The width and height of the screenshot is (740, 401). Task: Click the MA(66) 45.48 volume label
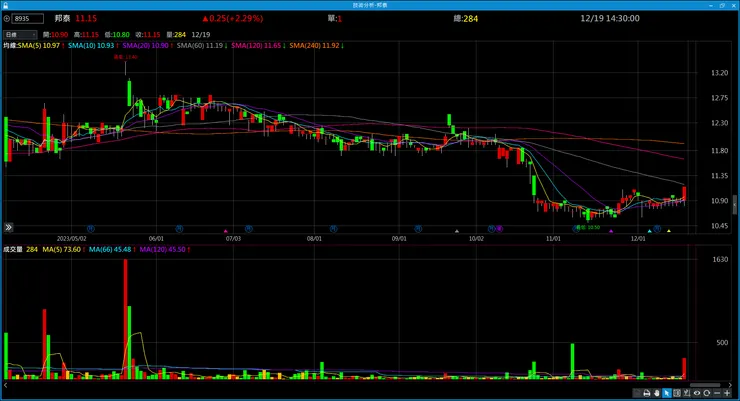click(112, 249)
